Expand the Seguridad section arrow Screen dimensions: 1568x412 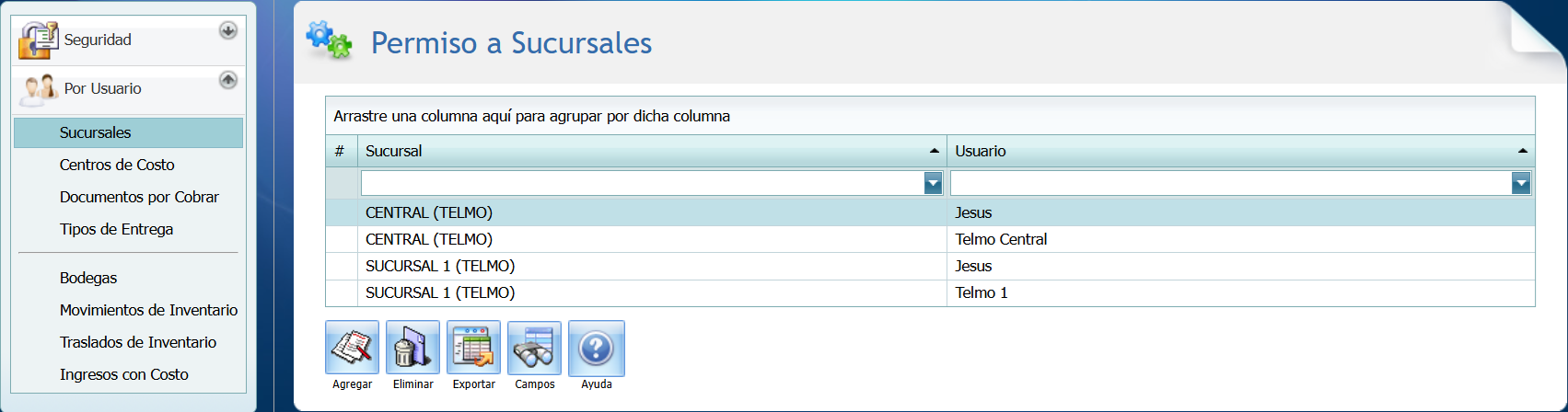coord(227,31)
